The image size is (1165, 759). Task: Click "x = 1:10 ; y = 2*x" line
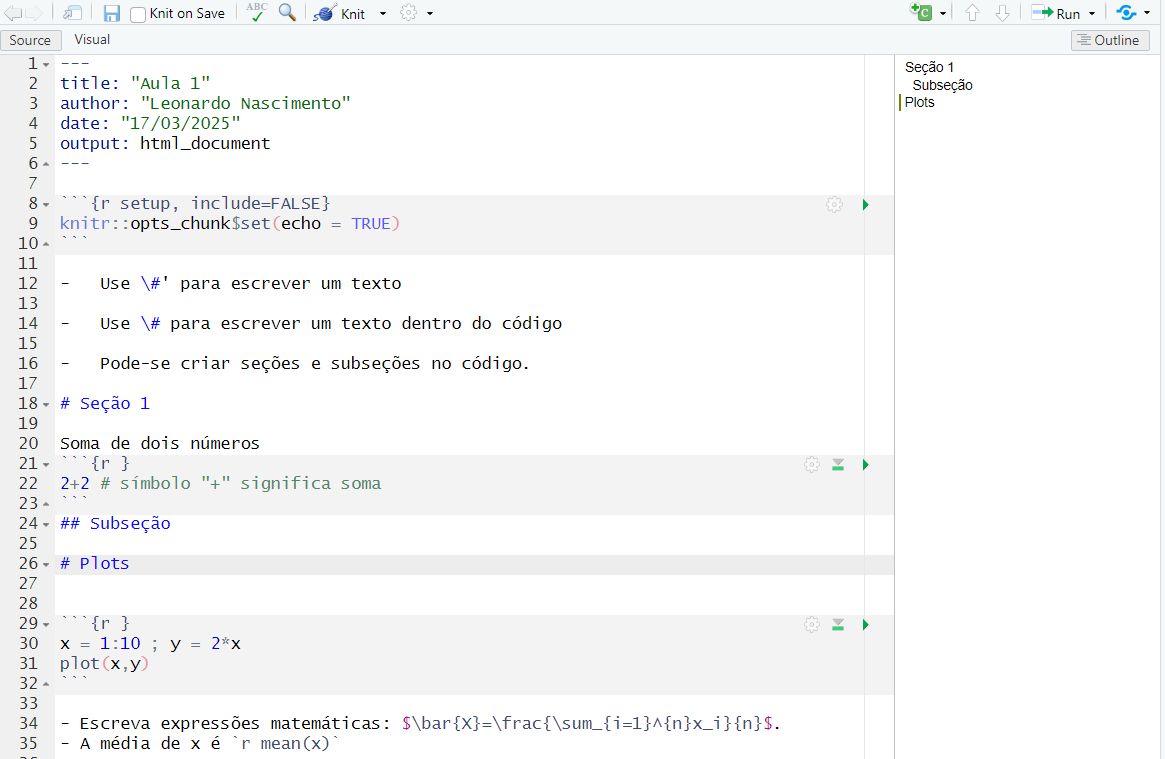click(x=150, y=644)
